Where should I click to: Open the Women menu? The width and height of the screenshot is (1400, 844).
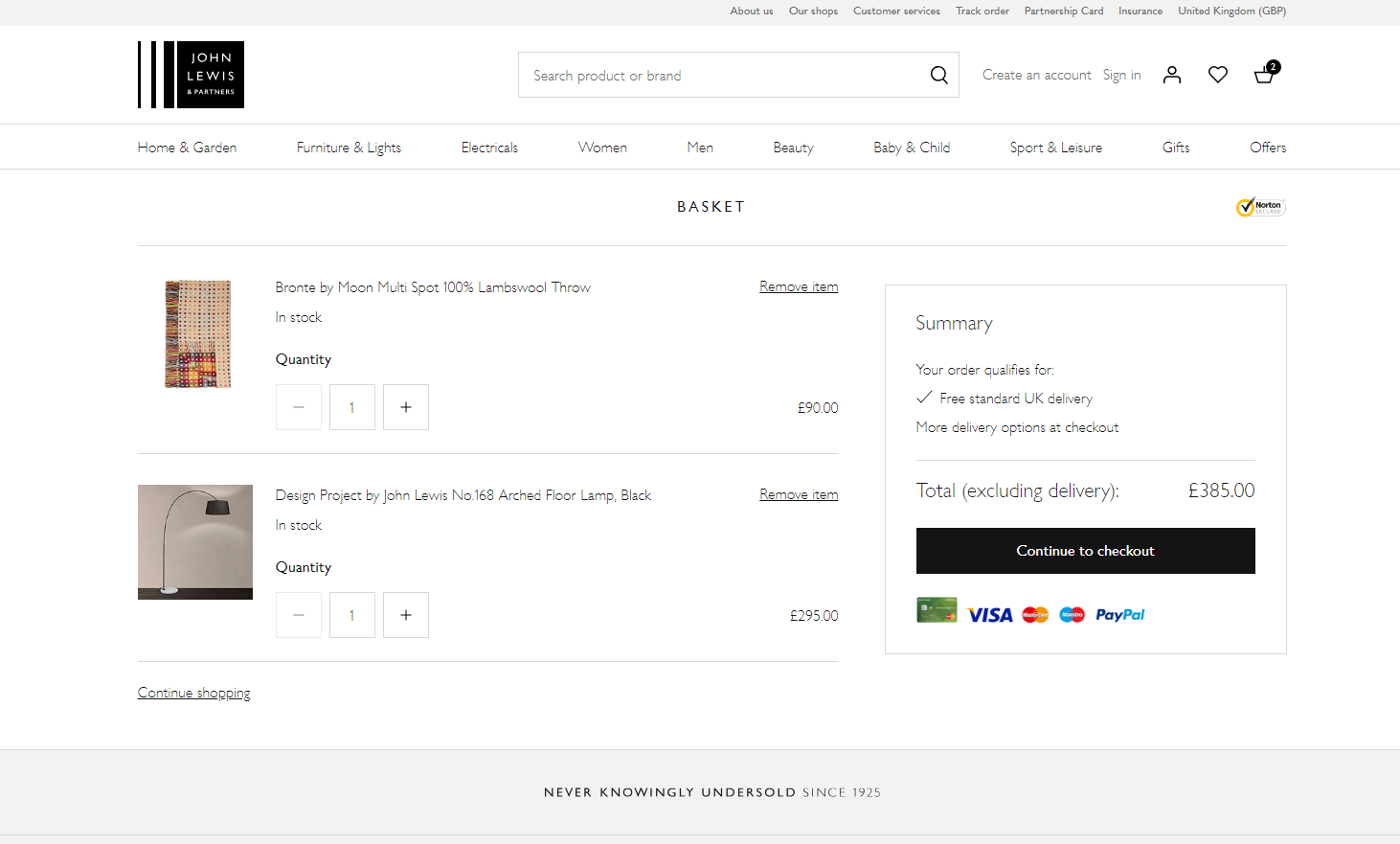pos(602,148)
